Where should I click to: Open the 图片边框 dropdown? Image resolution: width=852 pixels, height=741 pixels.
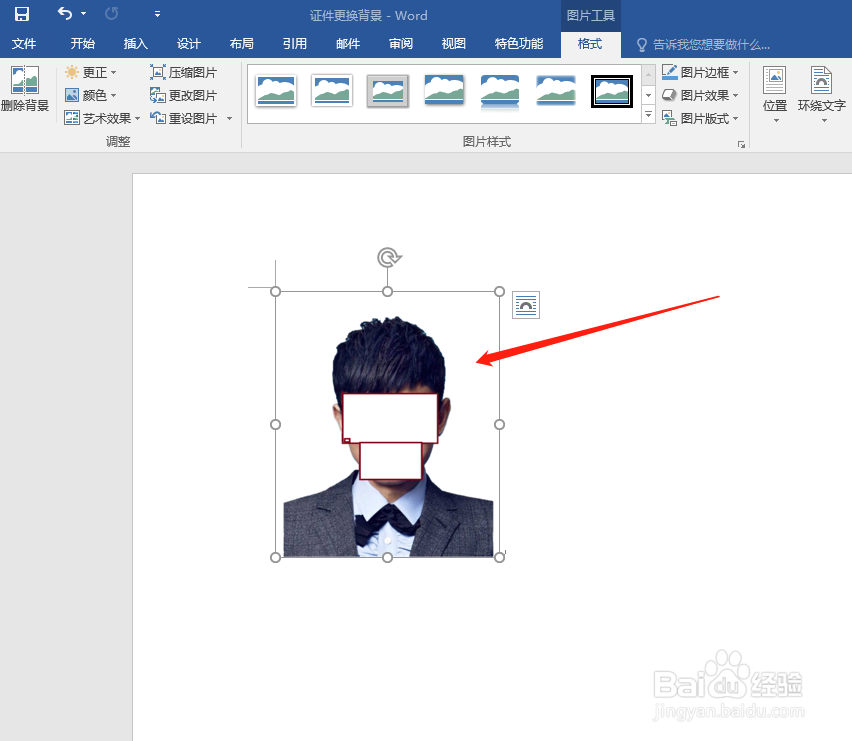pyautogui.click(x=700, y=72)
